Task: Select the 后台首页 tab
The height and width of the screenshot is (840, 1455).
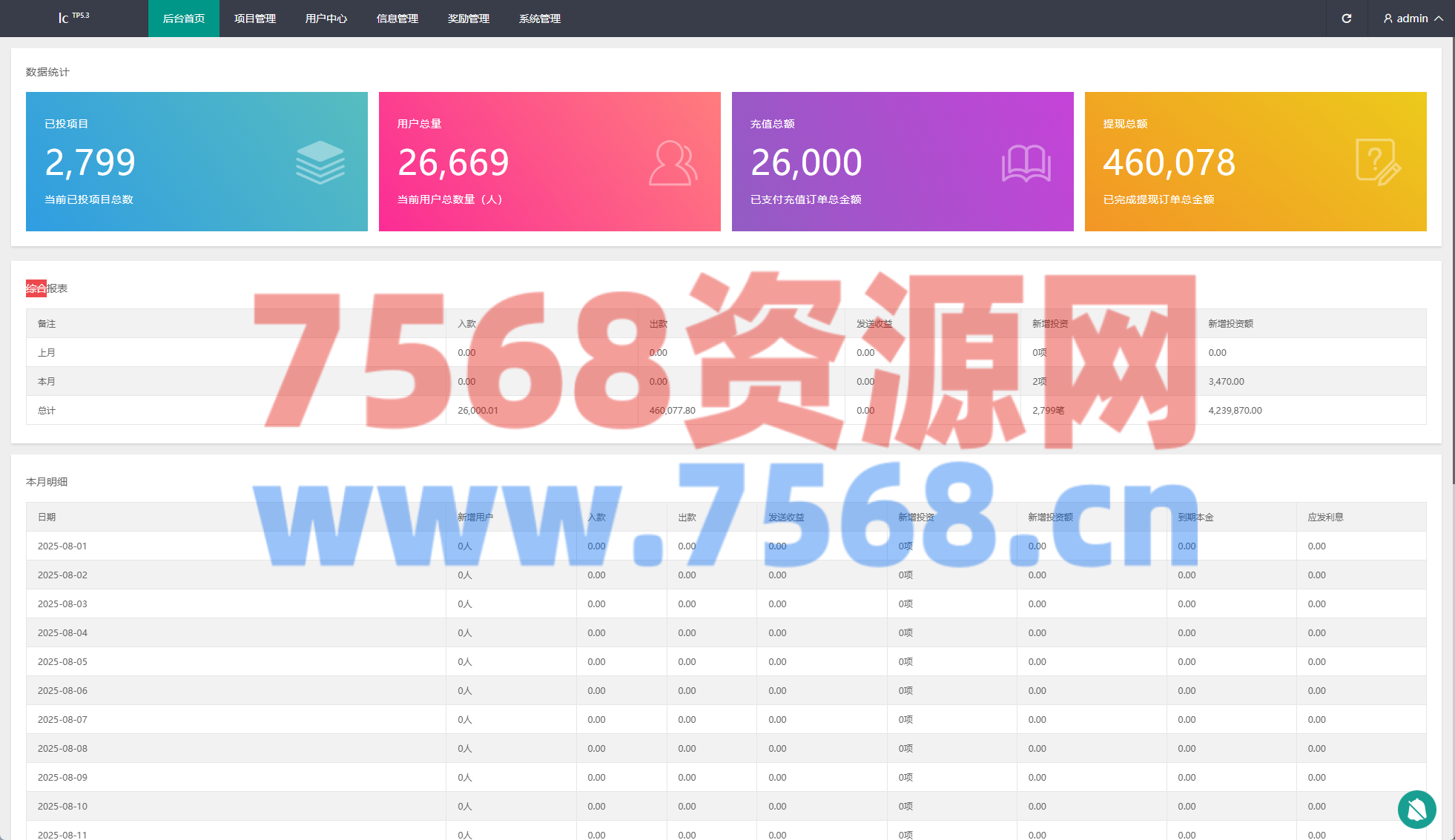Action: pos(183,19)
